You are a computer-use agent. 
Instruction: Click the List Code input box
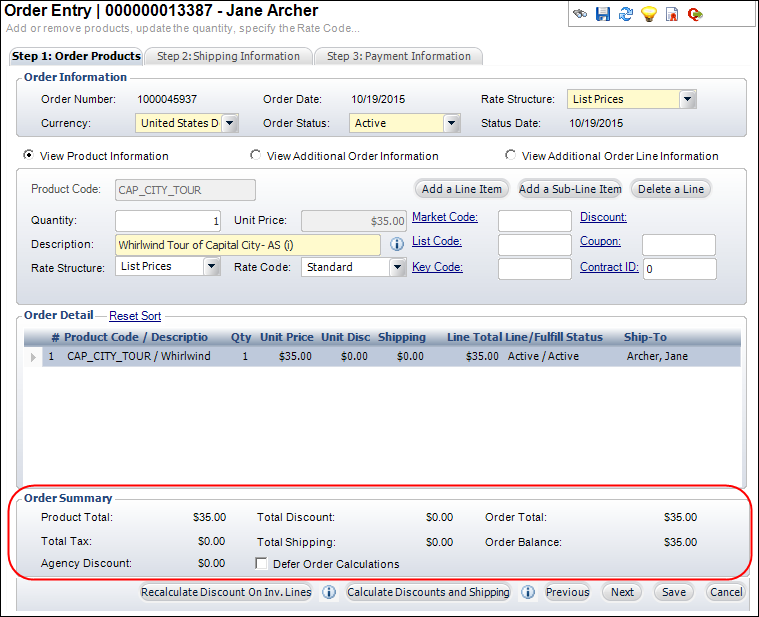535,245
